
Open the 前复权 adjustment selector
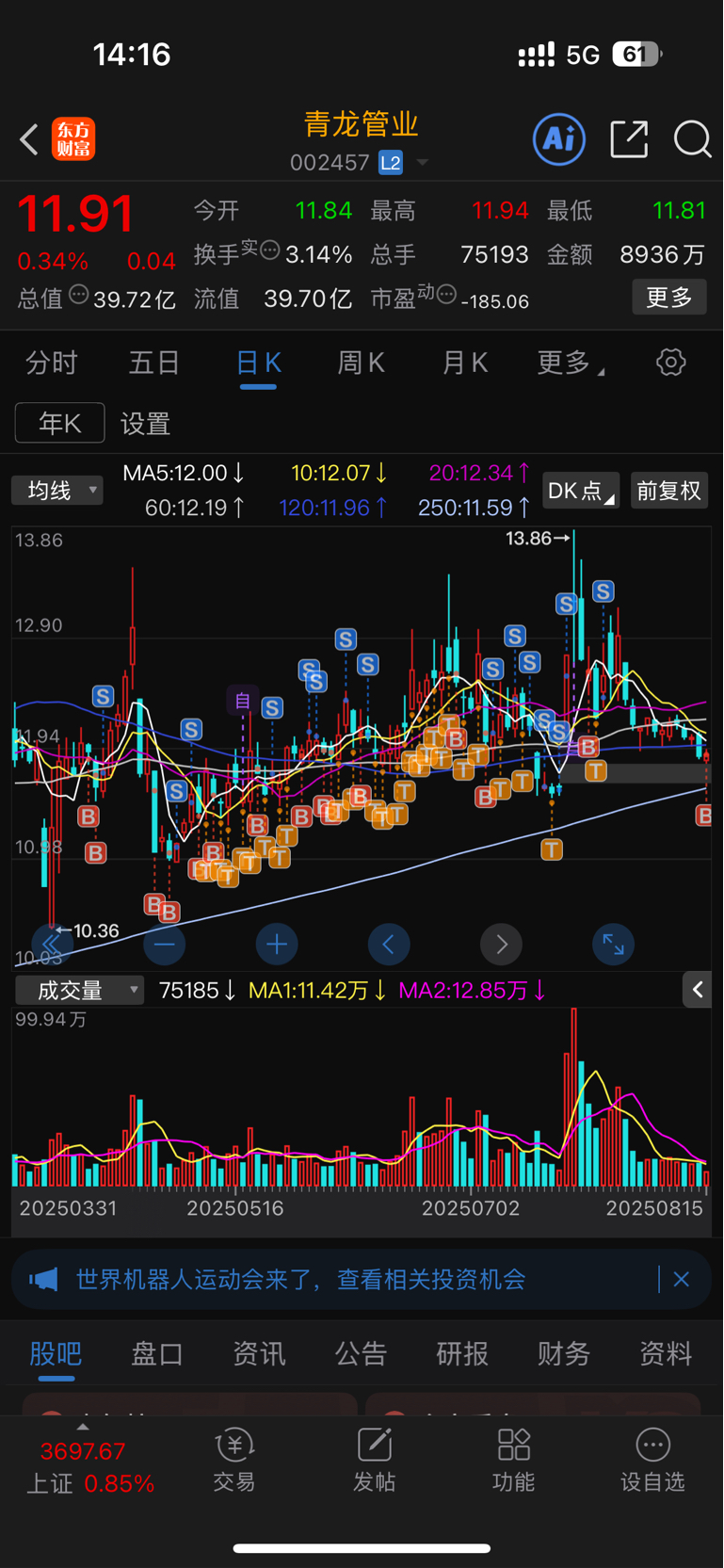(668, 491)
